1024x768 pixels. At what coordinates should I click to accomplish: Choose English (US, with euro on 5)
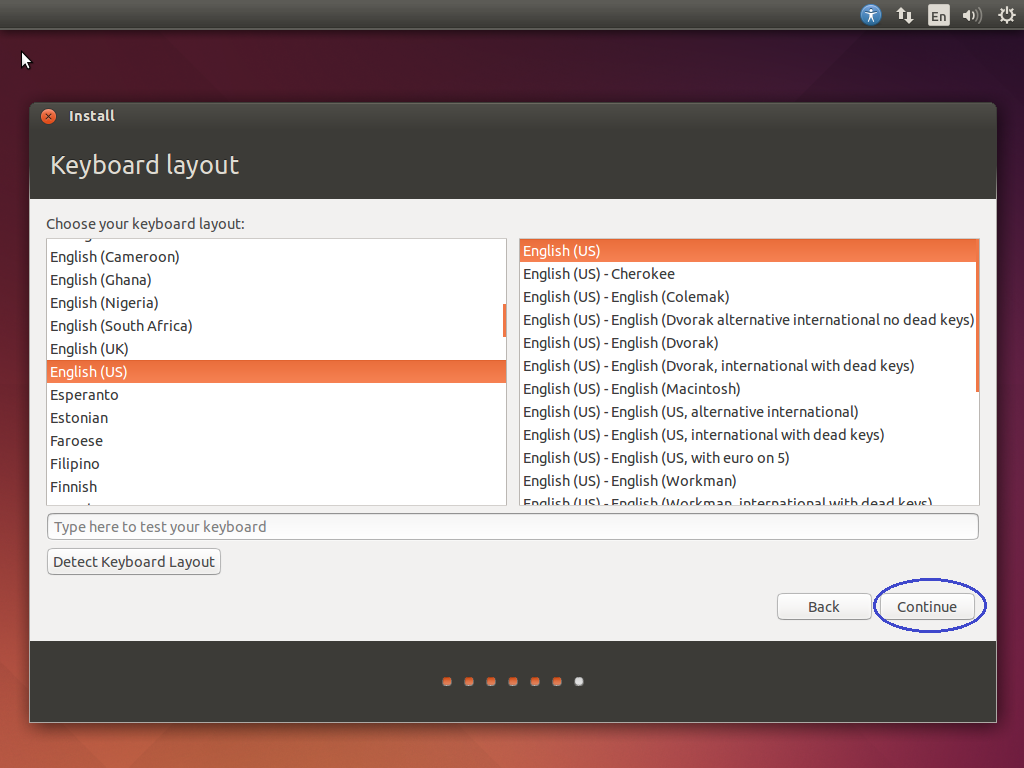(748, 458)
